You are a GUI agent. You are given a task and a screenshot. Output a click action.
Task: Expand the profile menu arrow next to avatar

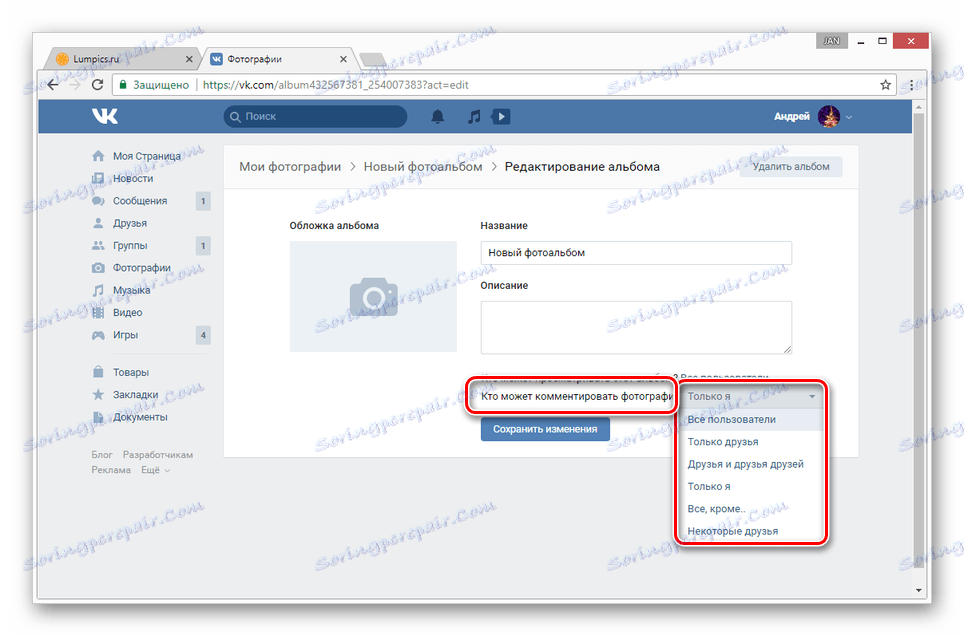point(849,117)
